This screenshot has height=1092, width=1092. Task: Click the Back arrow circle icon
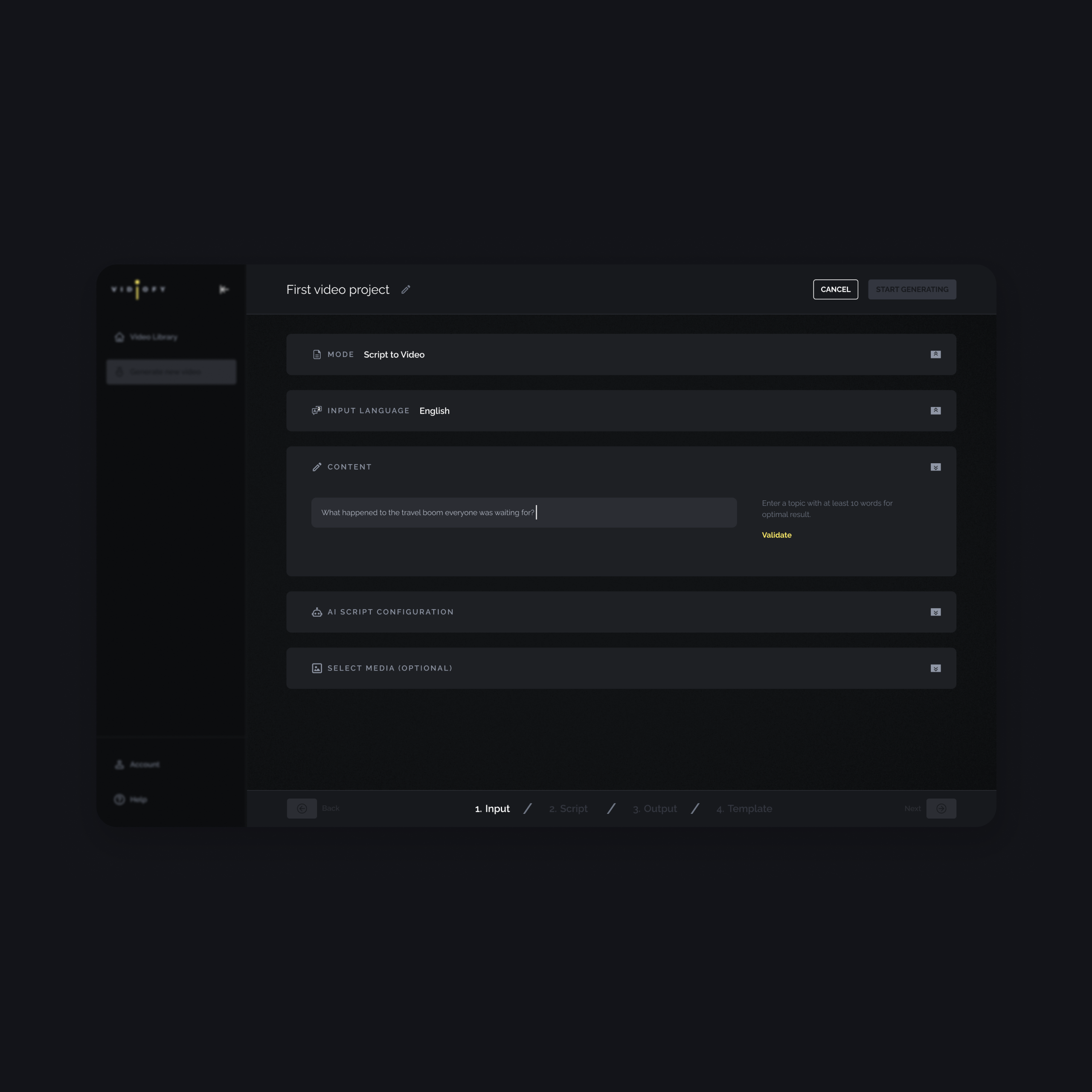(x=302, y=808)
